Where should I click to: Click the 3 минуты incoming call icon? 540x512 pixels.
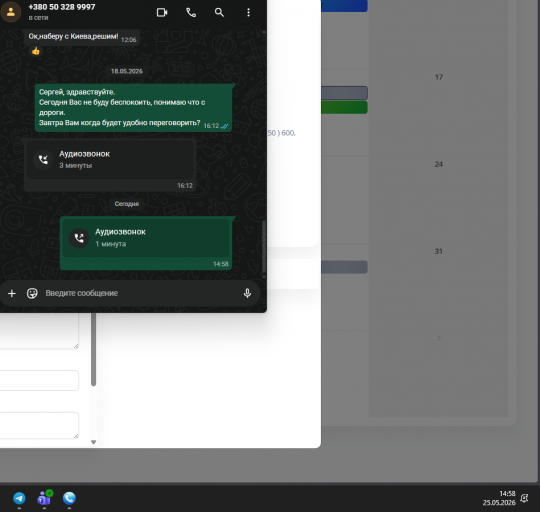pos(43,159)
